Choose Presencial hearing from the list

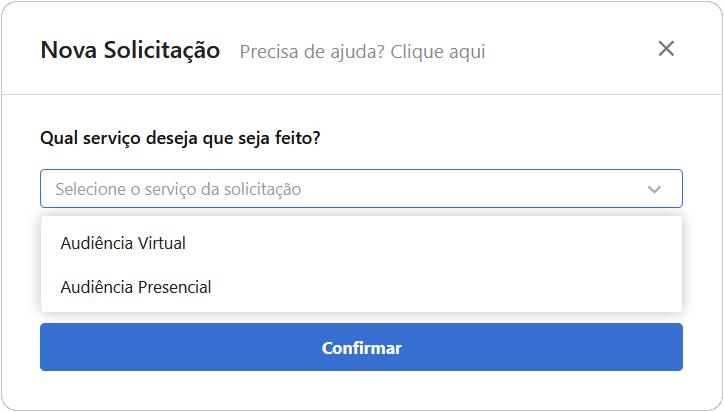click(x=136, y=287)
